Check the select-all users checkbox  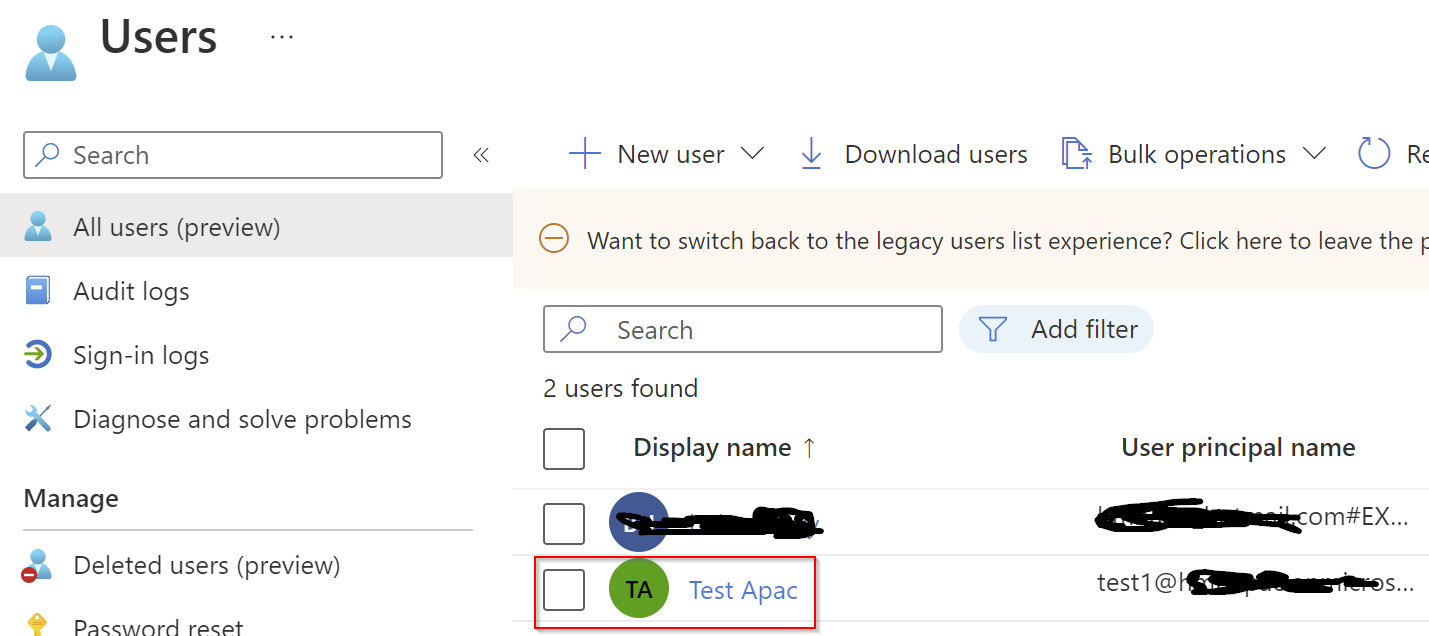(x=563, y=448)
